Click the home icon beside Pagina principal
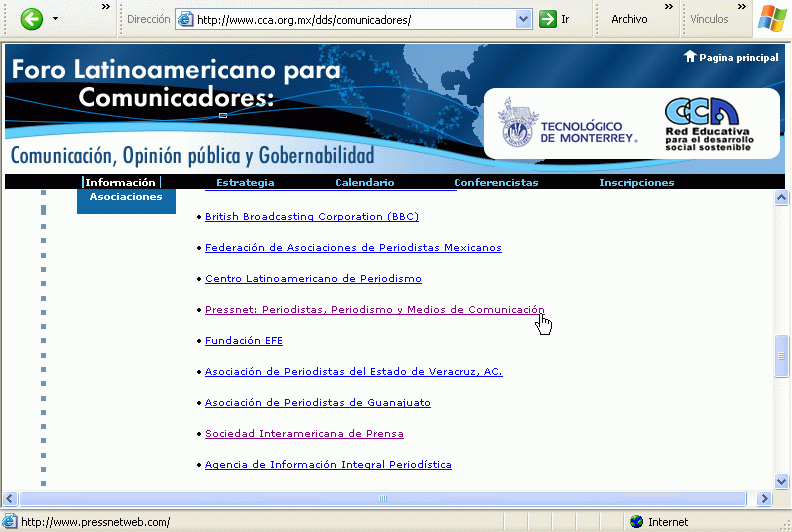 (x=690, y=57)
